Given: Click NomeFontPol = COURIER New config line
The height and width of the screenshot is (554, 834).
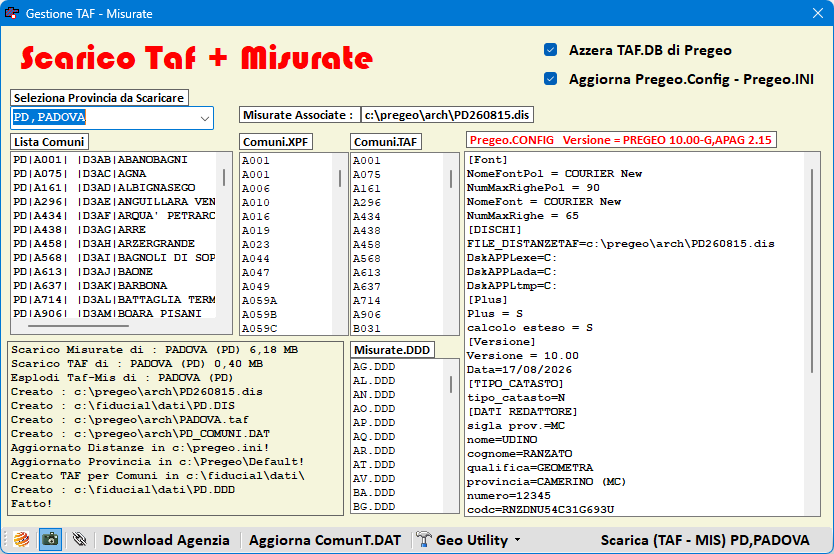Looking at the screenshot, I should pos(555,174).
